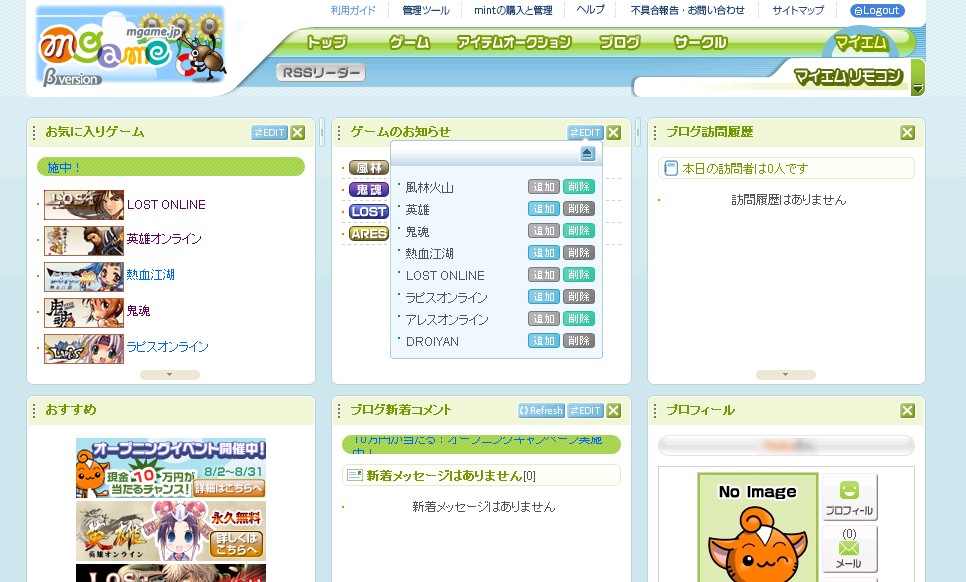Image resolution: width=966 pixels, height=582 pixels.
Task: Toggle 追加 for 英雄 in the game list
Action: click(x=543, y=209)
